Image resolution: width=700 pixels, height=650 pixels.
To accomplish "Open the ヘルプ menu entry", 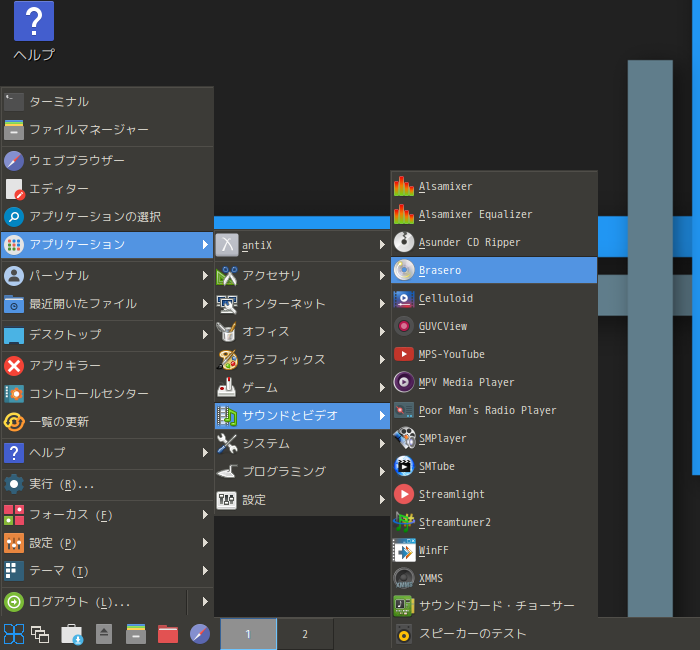I will pyautogui.click(x=107, y=453).
